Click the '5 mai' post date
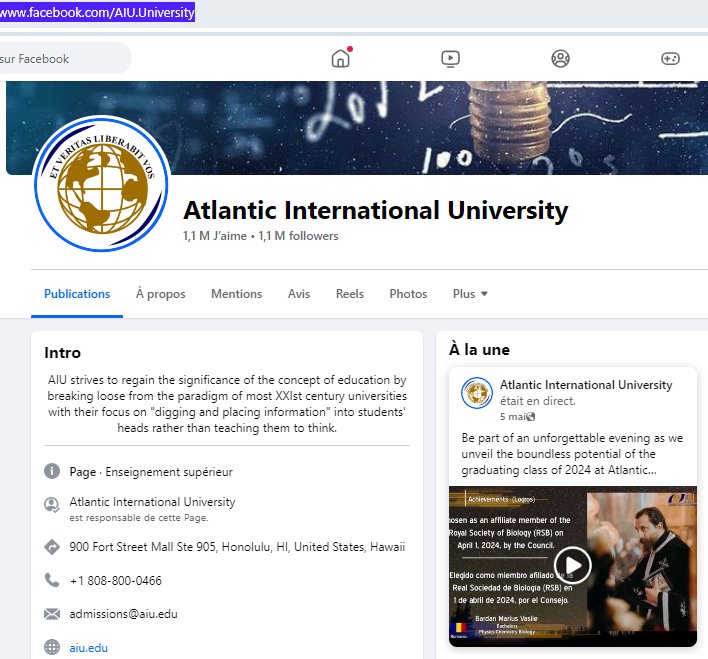 pos(512,417)
